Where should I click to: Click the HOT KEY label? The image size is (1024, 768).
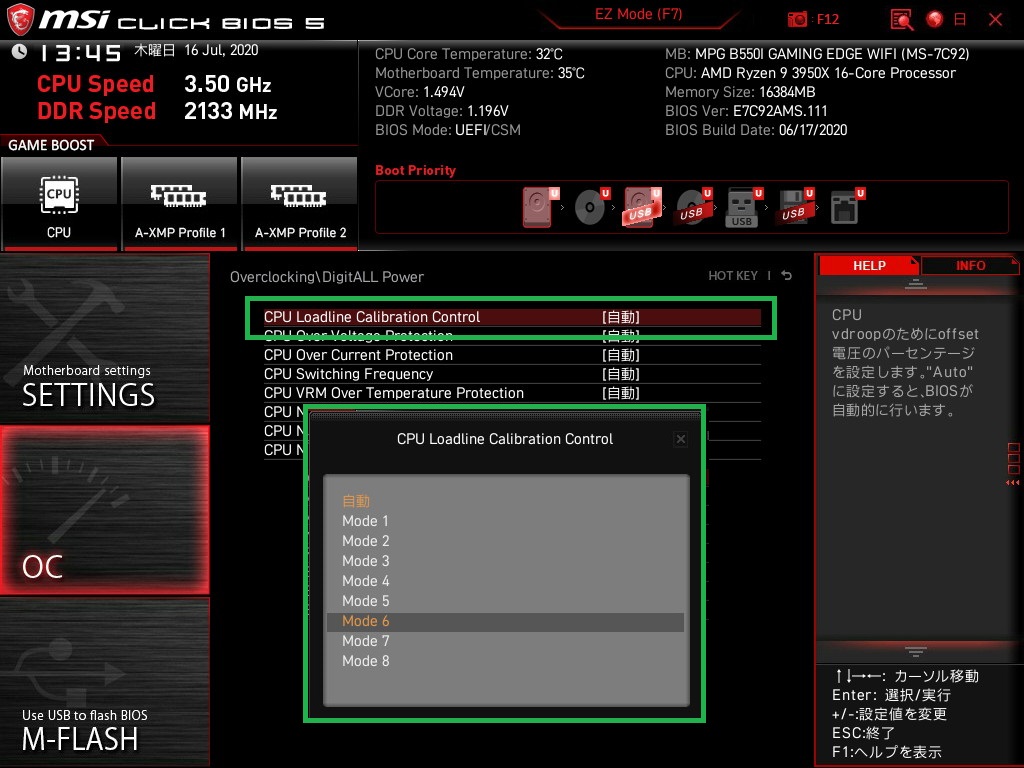coord(733,276)
